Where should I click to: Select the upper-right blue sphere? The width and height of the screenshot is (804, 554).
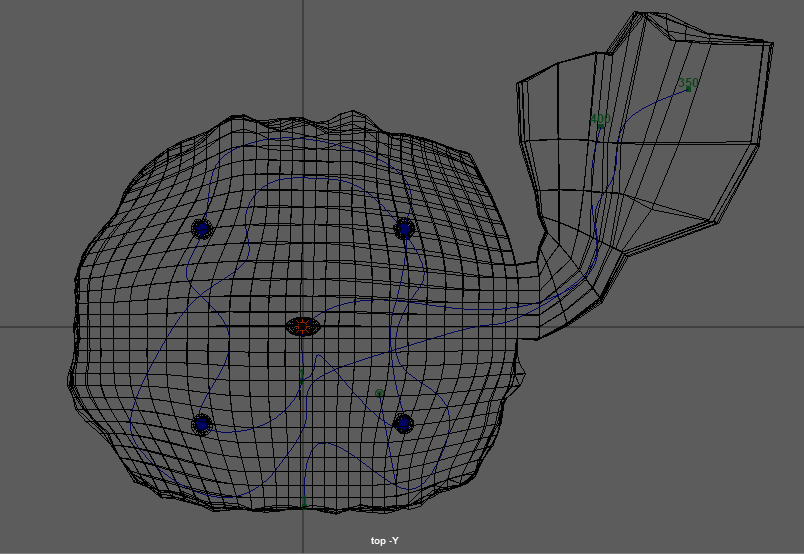(x=405, y=228)
